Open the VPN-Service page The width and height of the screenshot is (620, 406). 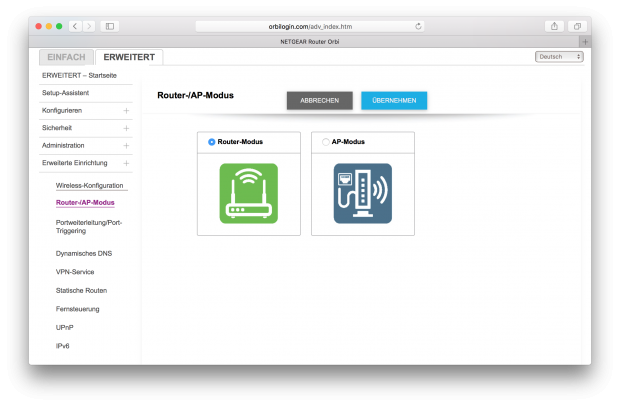click(x=75, y=272)
